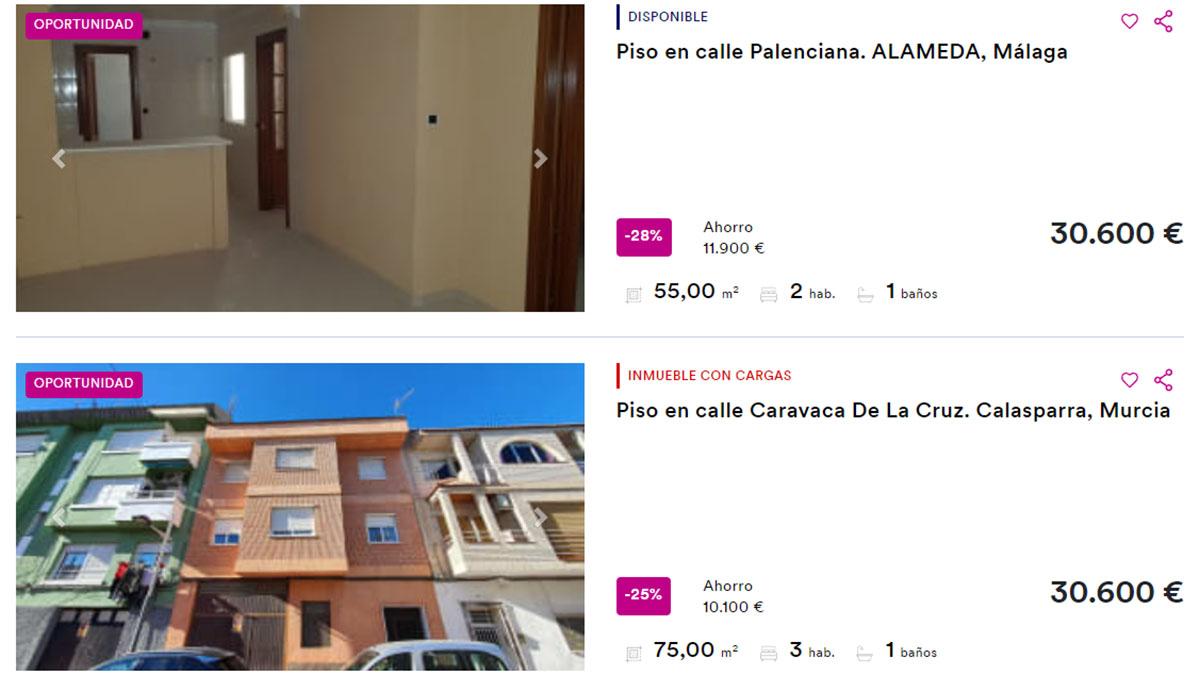Click OPORTUNIDAD tag on interior photo

click(x=84, y=25)
